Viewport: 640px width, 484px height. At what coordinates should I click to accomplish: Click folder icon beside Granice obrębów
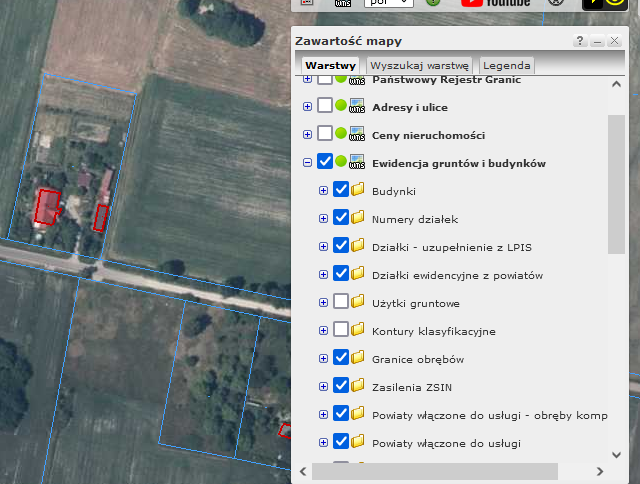[x=357, y=358]
